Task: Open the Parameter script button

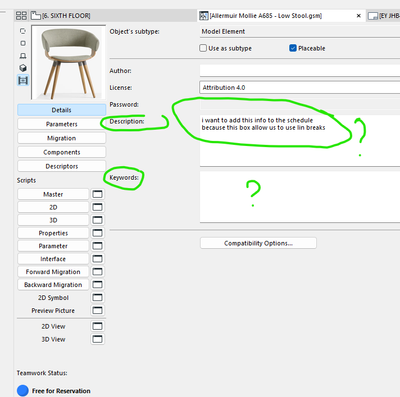Action: coord(53,246)
